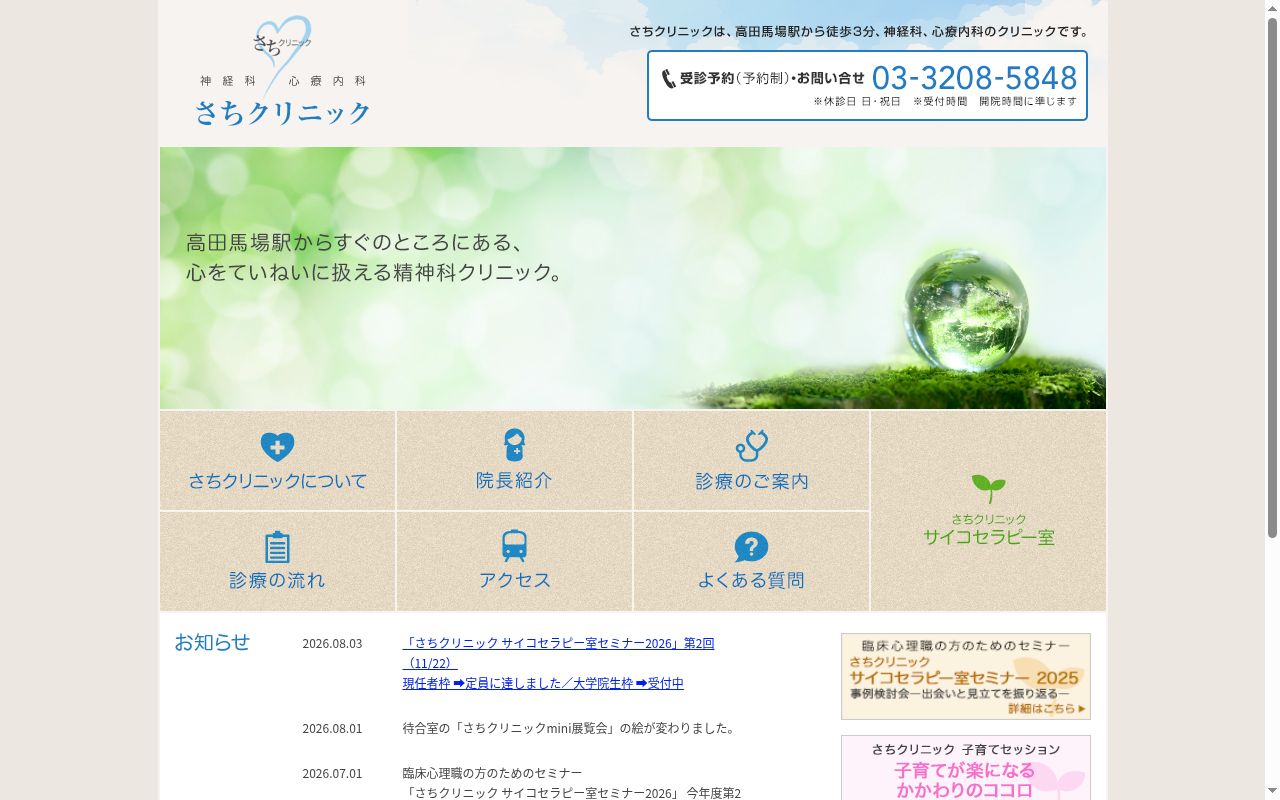Click the date 2026.08.01
This screenshot has width=1280, height=800.
coord(332,728)
